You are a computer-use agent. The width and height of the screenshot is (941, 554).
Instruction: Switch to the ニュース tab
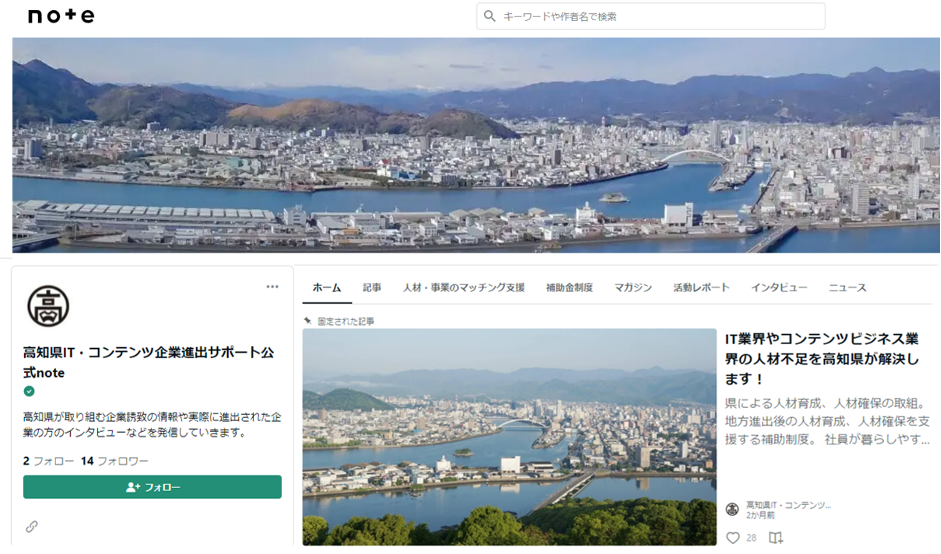[847, 288]
